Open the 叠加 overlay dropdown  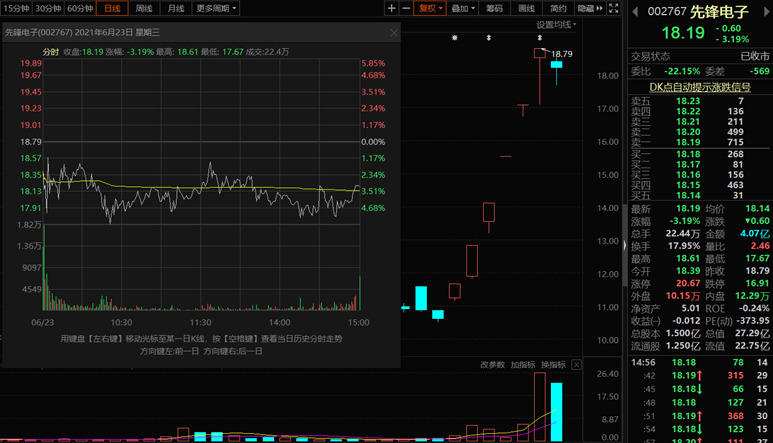coord(463,8)
